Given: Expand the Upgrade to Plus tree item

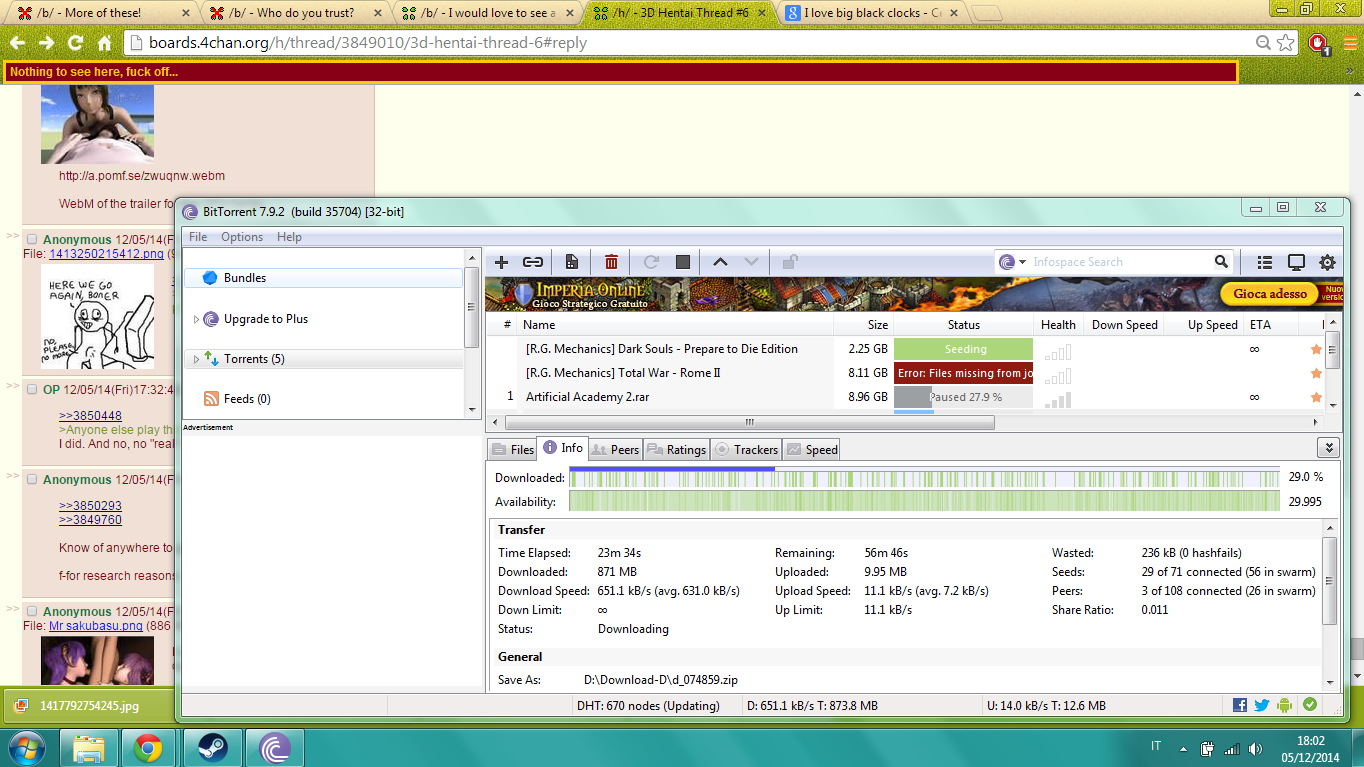Looking at the screenshot, I should click(x=196, y=320).
